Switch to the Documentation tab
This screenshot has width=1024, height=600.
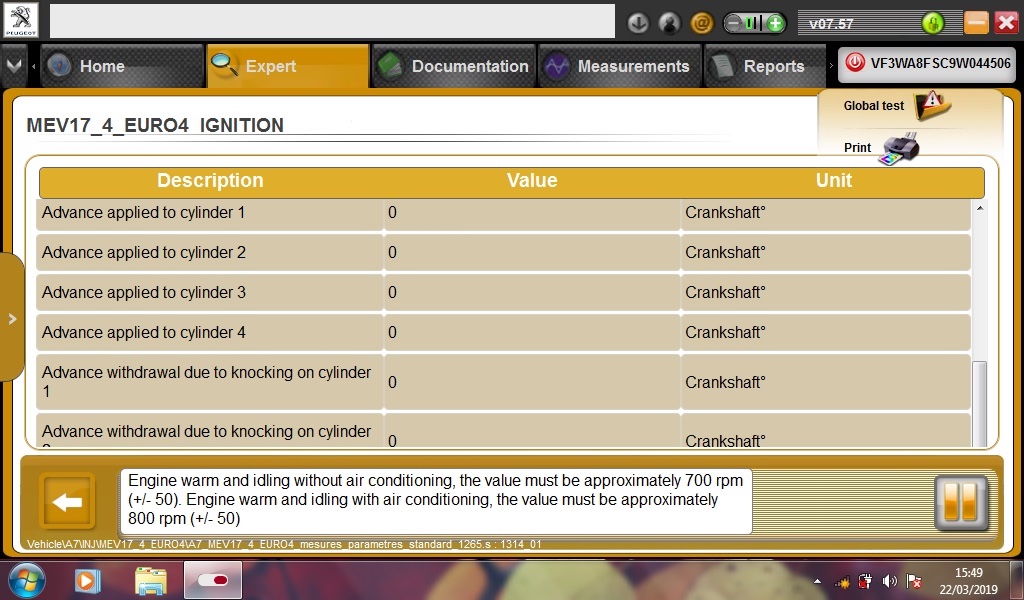tap(454, 66)
